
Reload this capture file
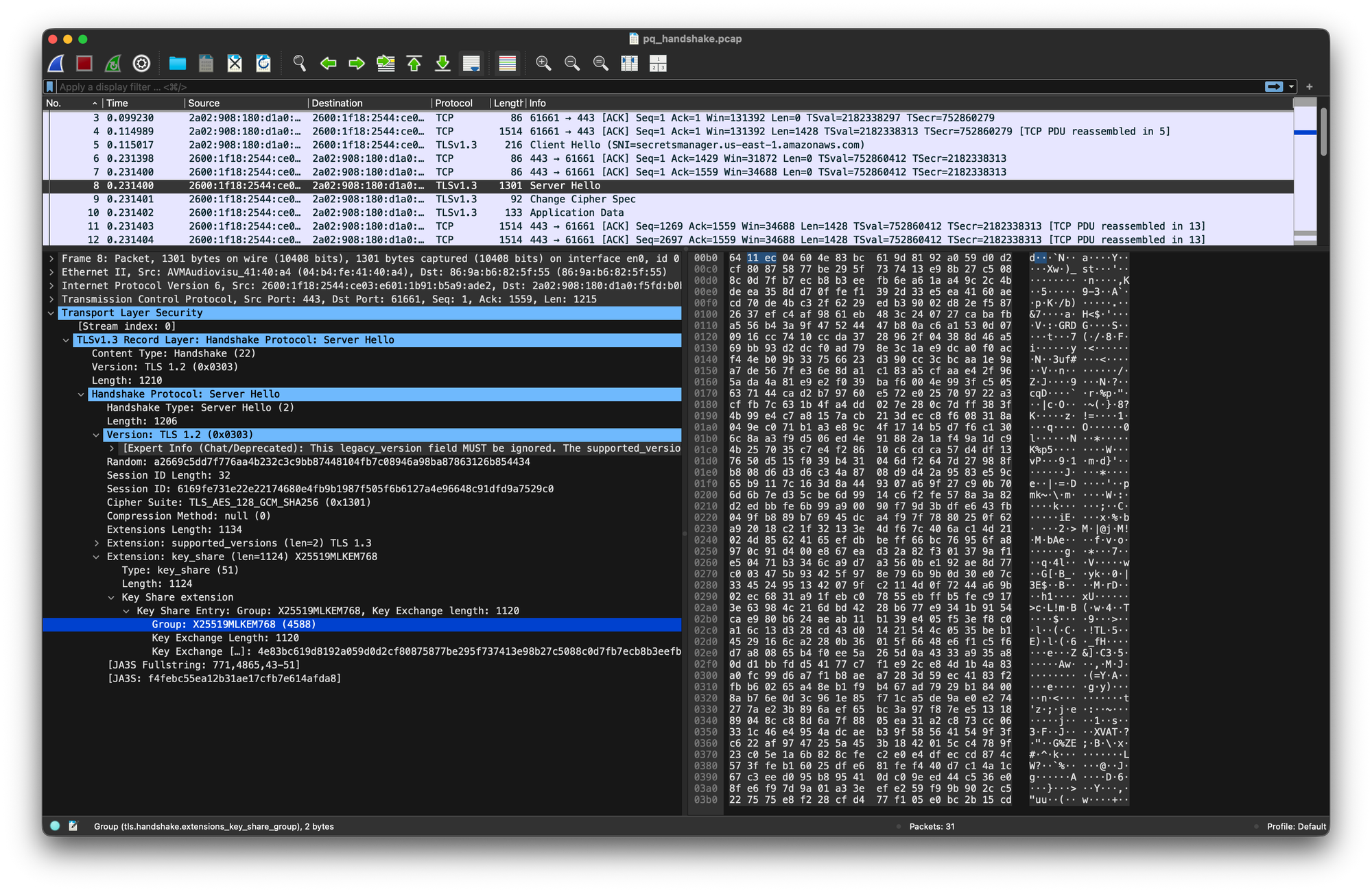click(x=263, y=63)
